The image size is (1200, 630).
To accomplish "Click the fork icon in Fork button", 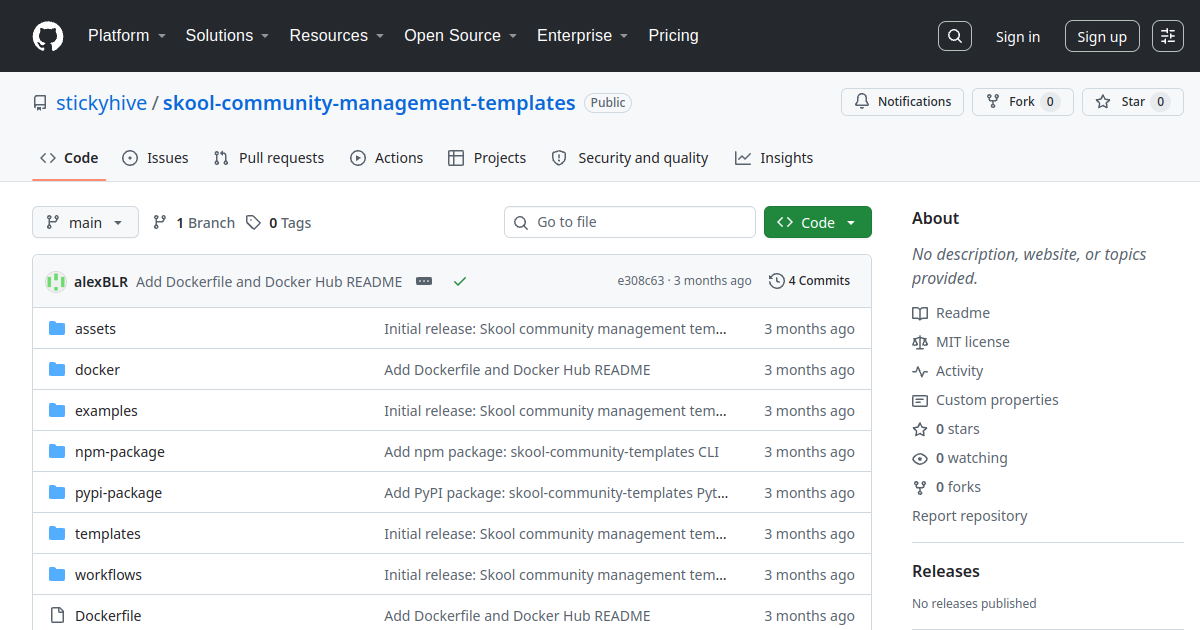I will (993, 102).
